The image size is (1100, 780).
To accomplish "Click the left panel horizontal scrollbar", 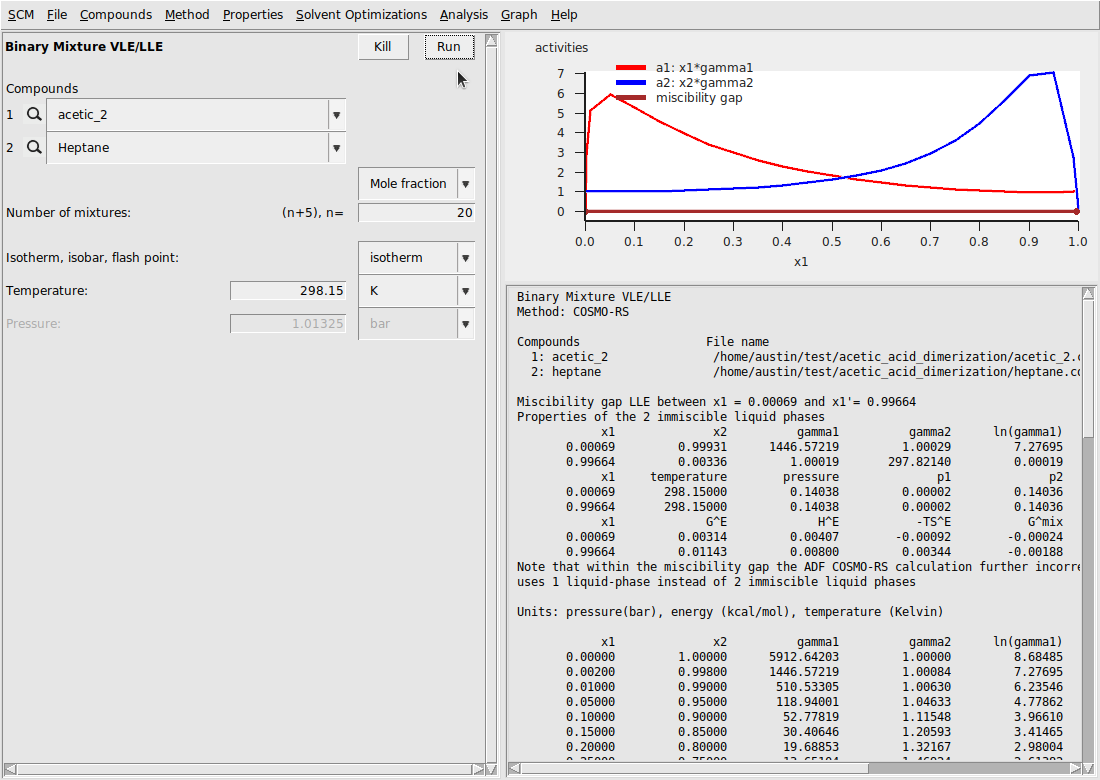I will coord(243,769).
